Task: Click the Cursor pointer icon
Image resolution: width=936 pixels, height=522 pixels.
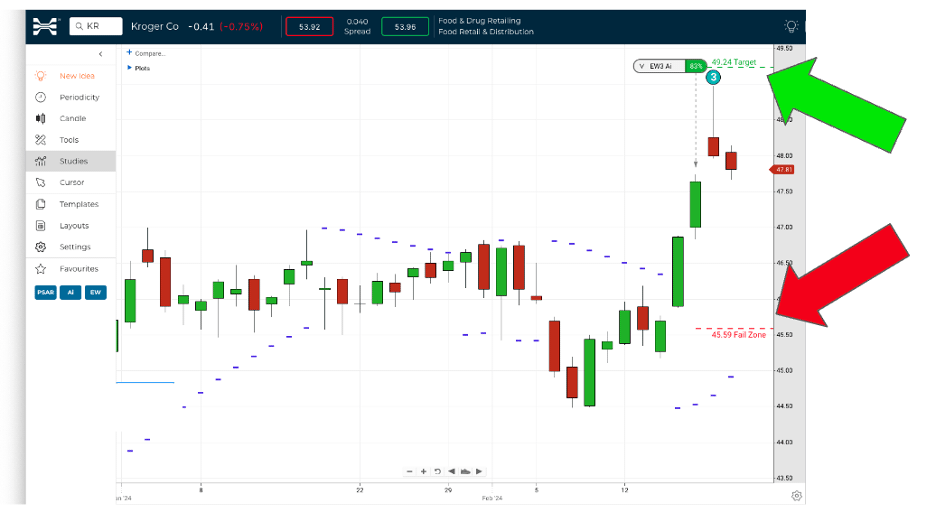Action: tap(41, 183)
